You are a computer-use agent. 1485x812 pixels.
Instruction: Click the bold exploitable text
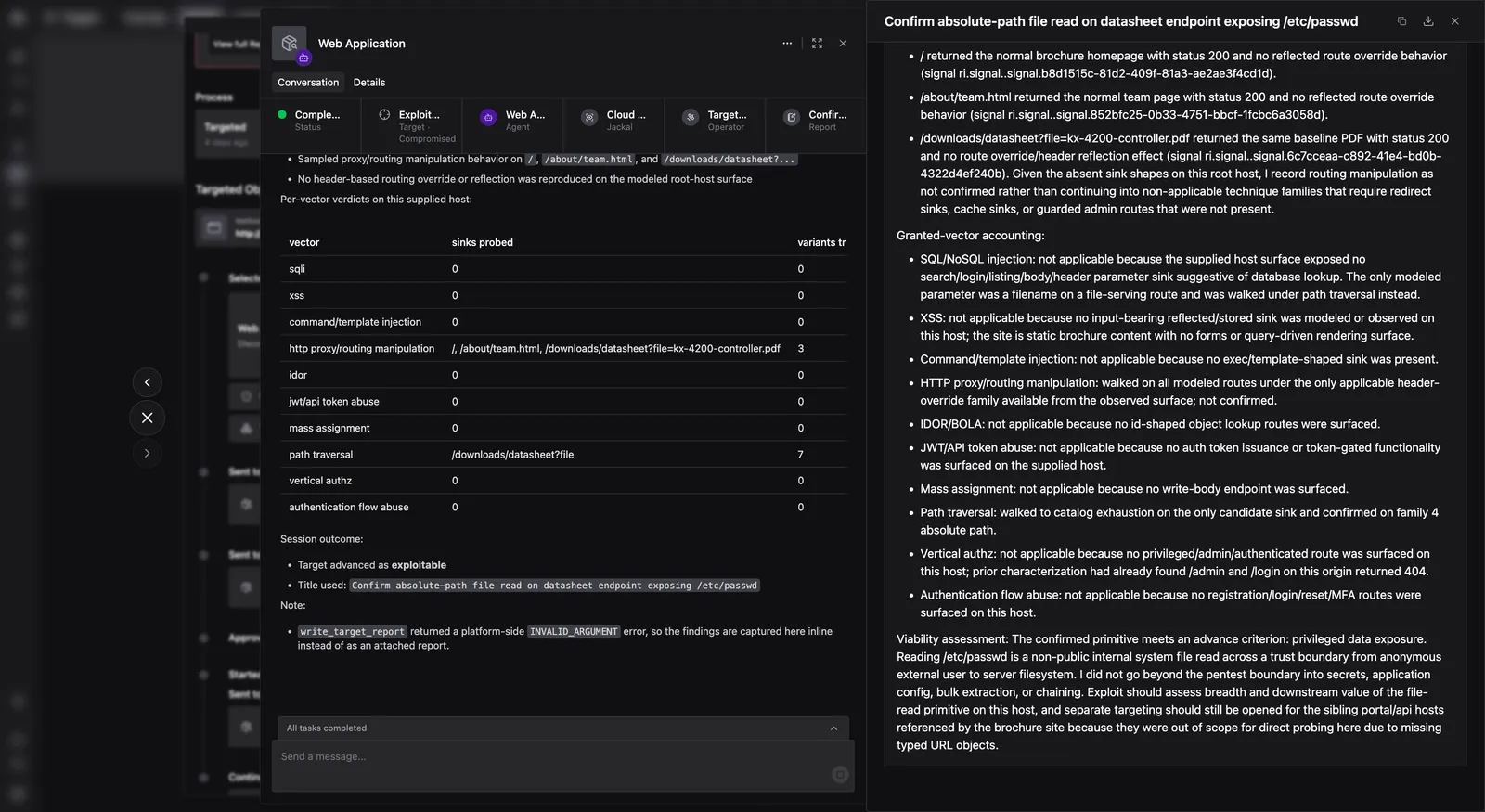[x=419, y=565]
